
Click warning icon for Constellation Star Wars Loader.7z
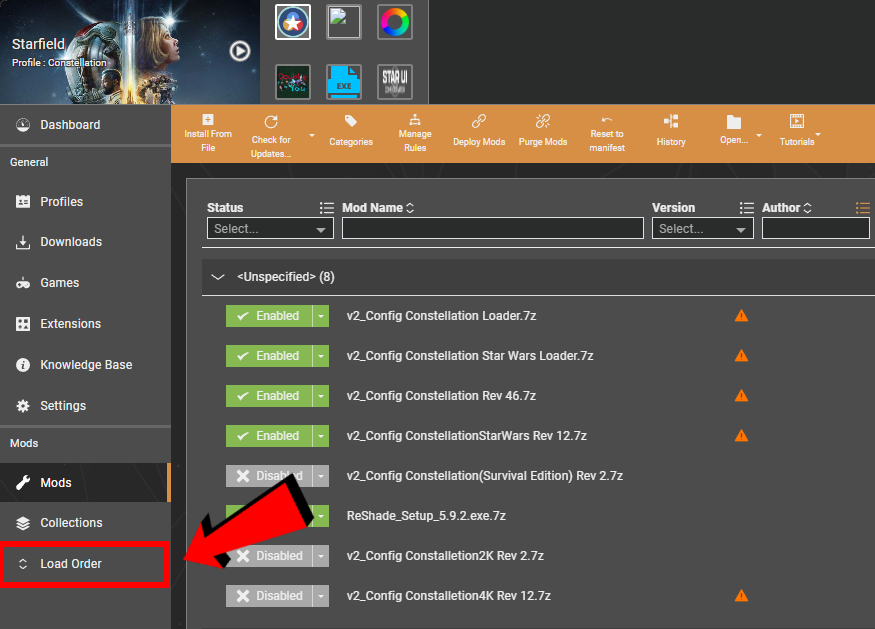[741, 356]
